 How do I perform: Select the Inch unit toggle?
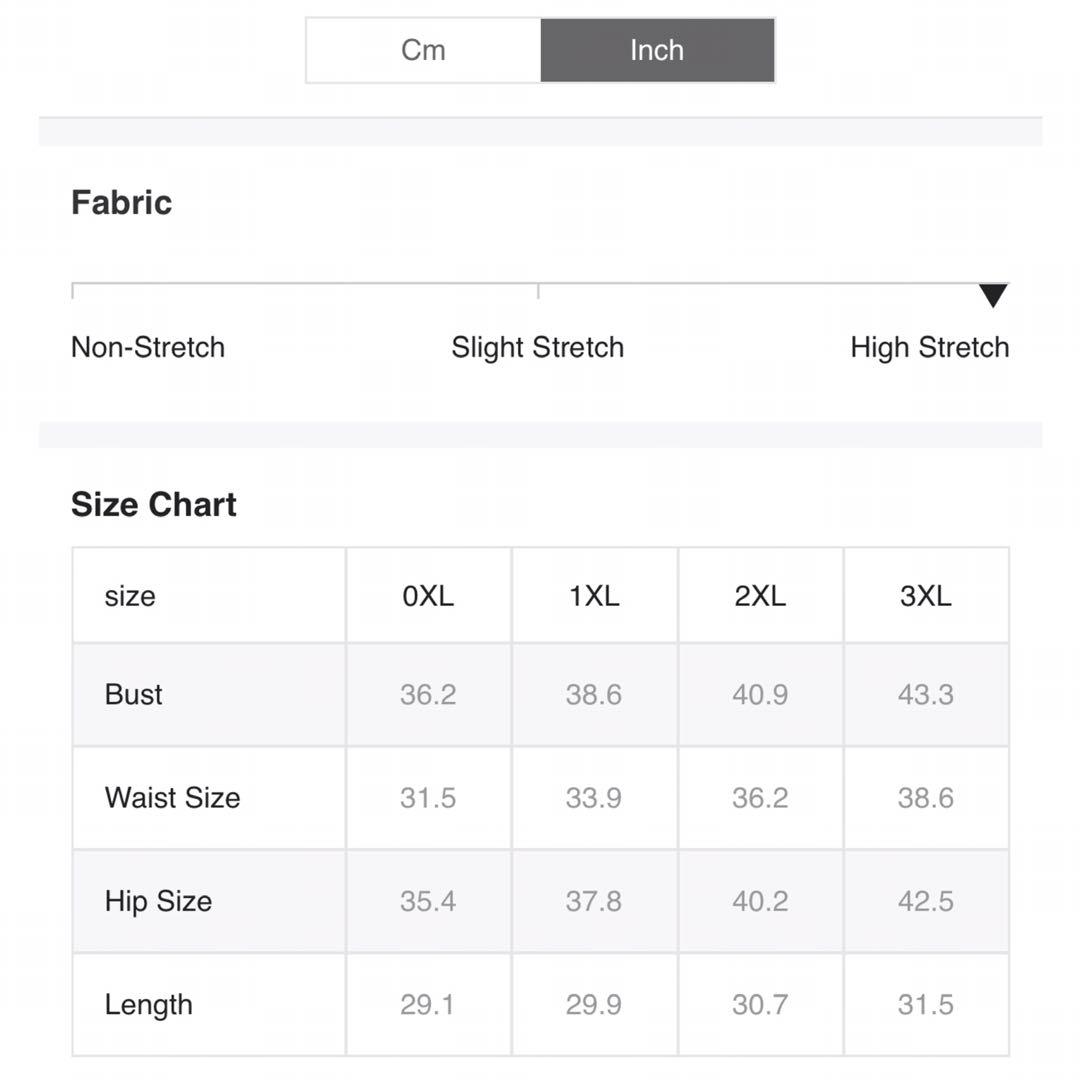click(x=657, y=50)
